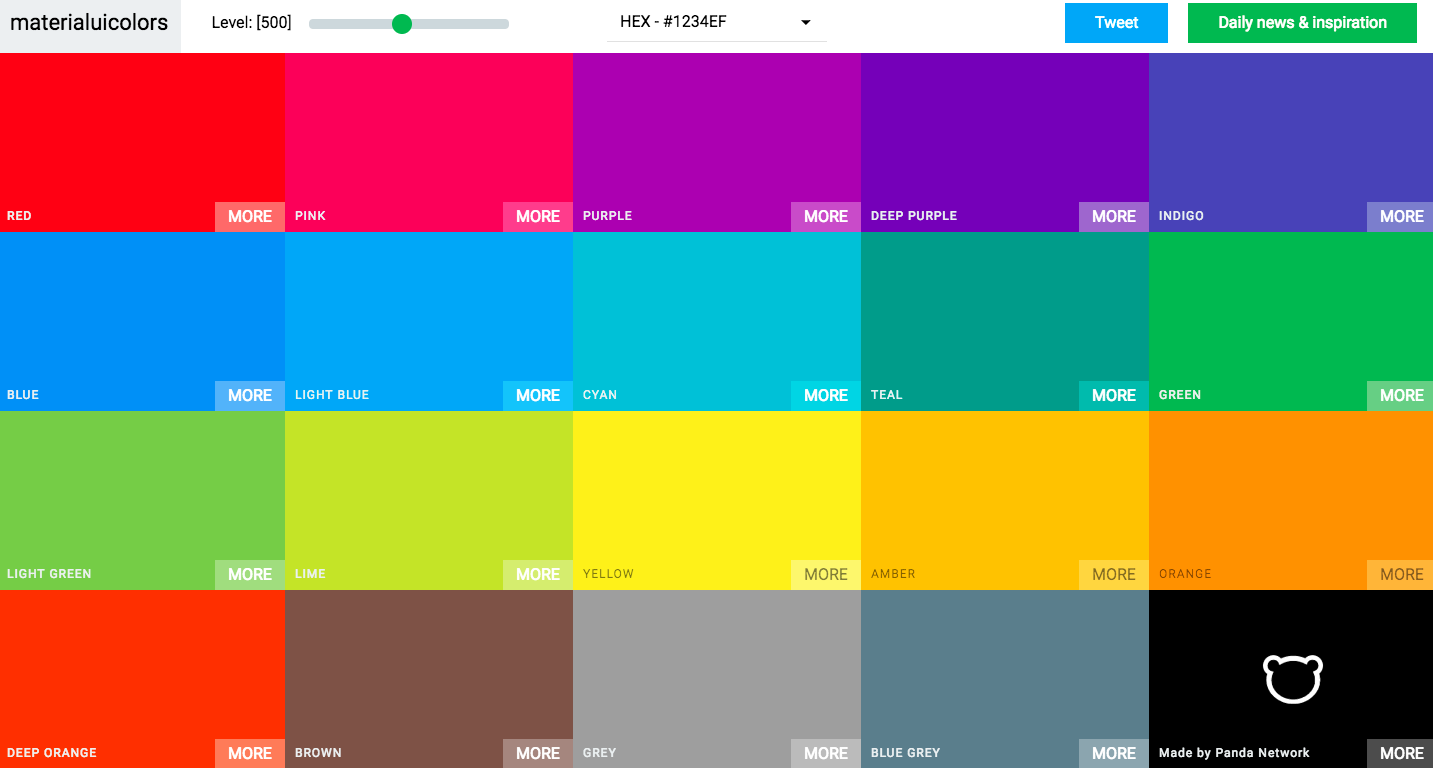Open MORE shades for Amber

point(1113,574)
